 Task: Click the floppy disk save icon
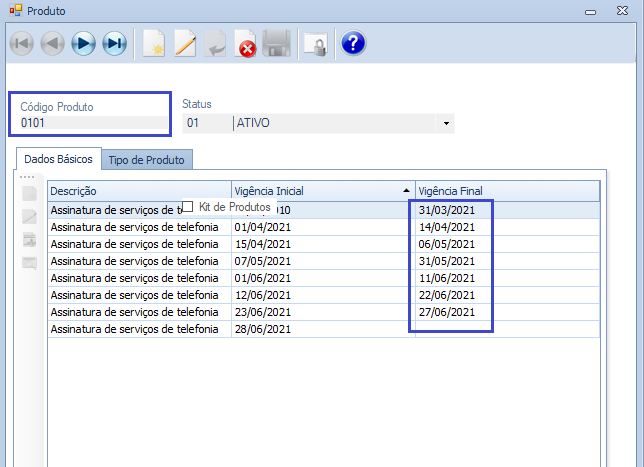pyautogui.click(x=277, y=44)
